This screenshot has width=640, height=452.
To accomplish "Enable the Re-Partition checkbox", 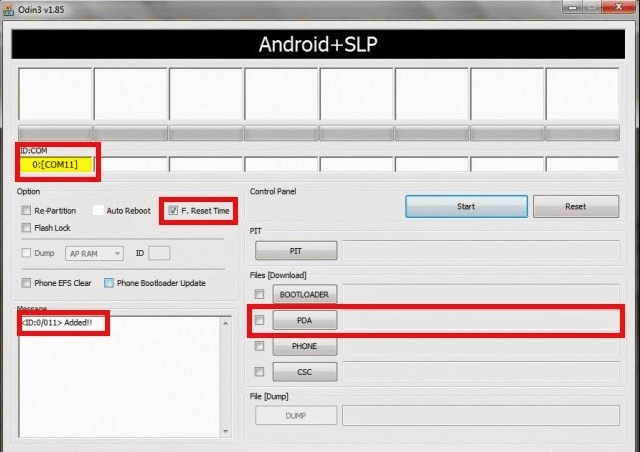I will click(x=26, y=210).
